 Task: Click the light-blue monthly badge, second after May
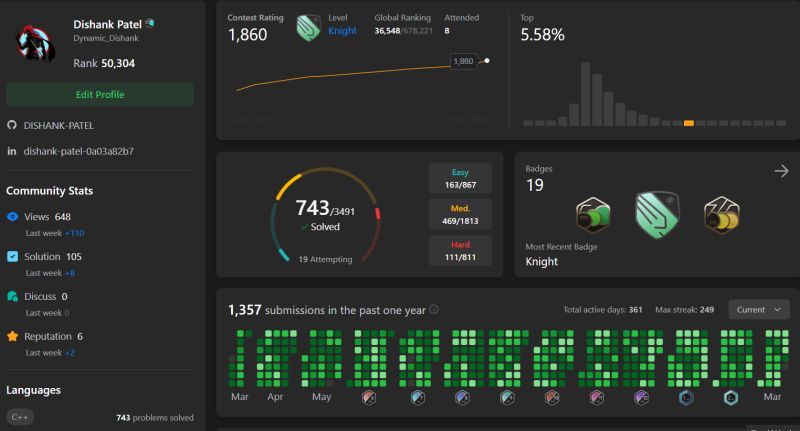click(x=418, y=397)
